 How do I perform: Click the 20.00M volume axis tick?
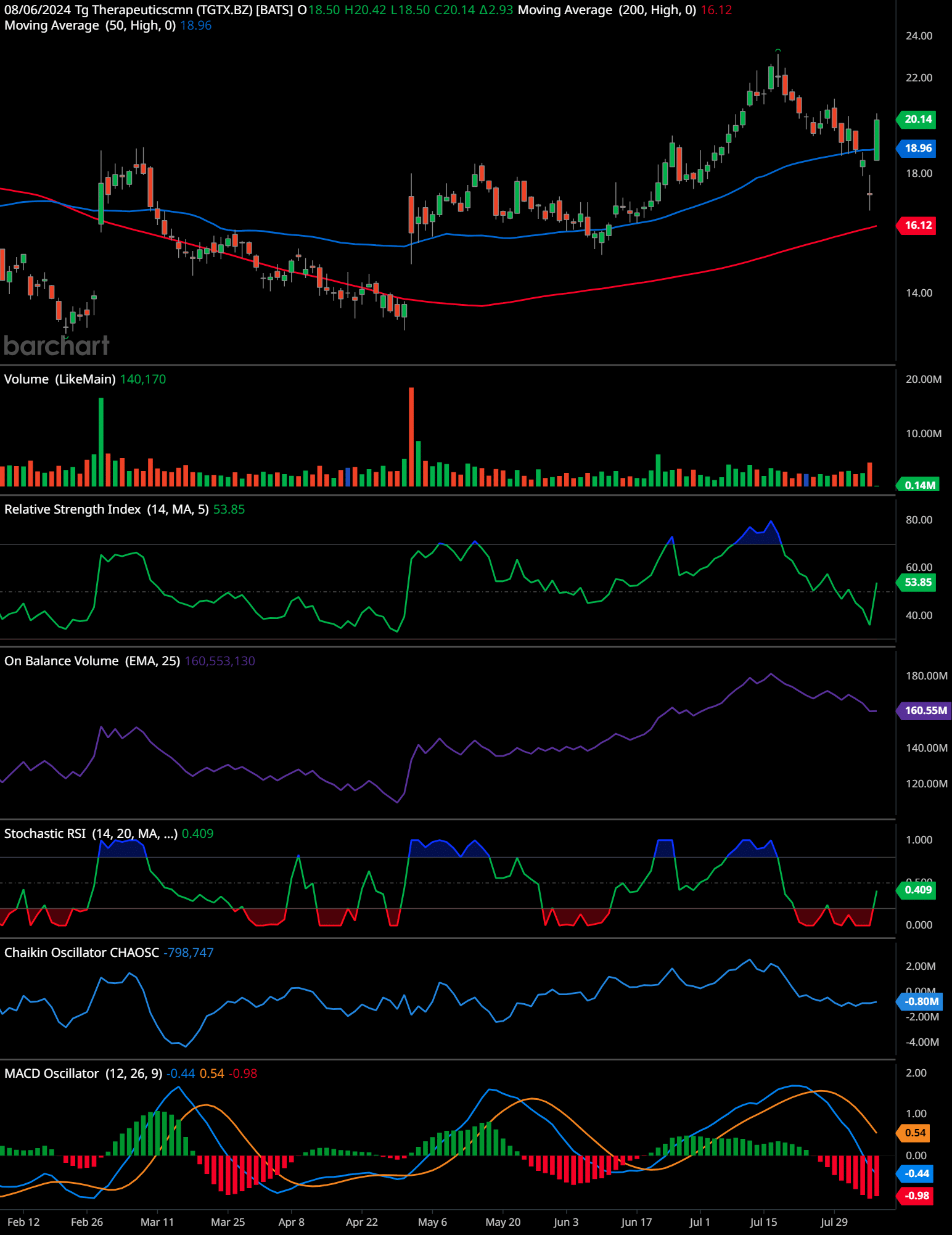point(923,379)
